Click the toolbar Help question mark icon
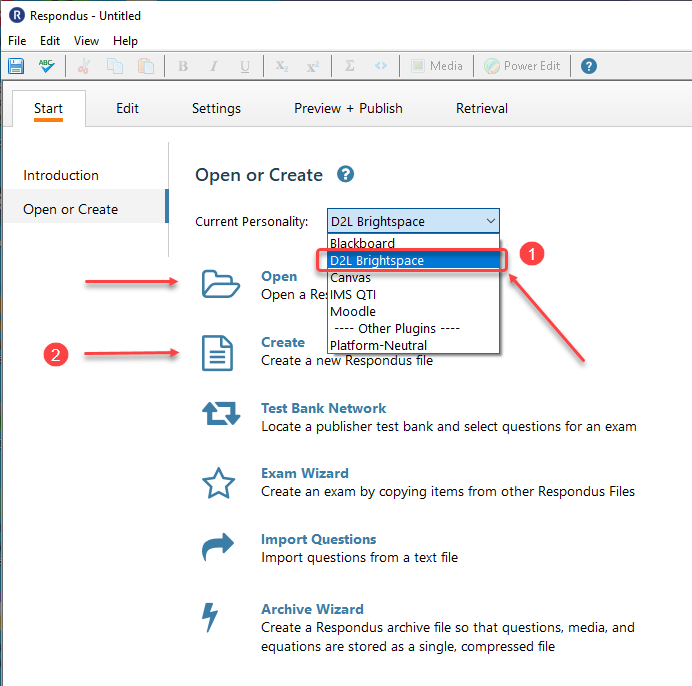Screen dimensions: 692x686 (589, 66)
